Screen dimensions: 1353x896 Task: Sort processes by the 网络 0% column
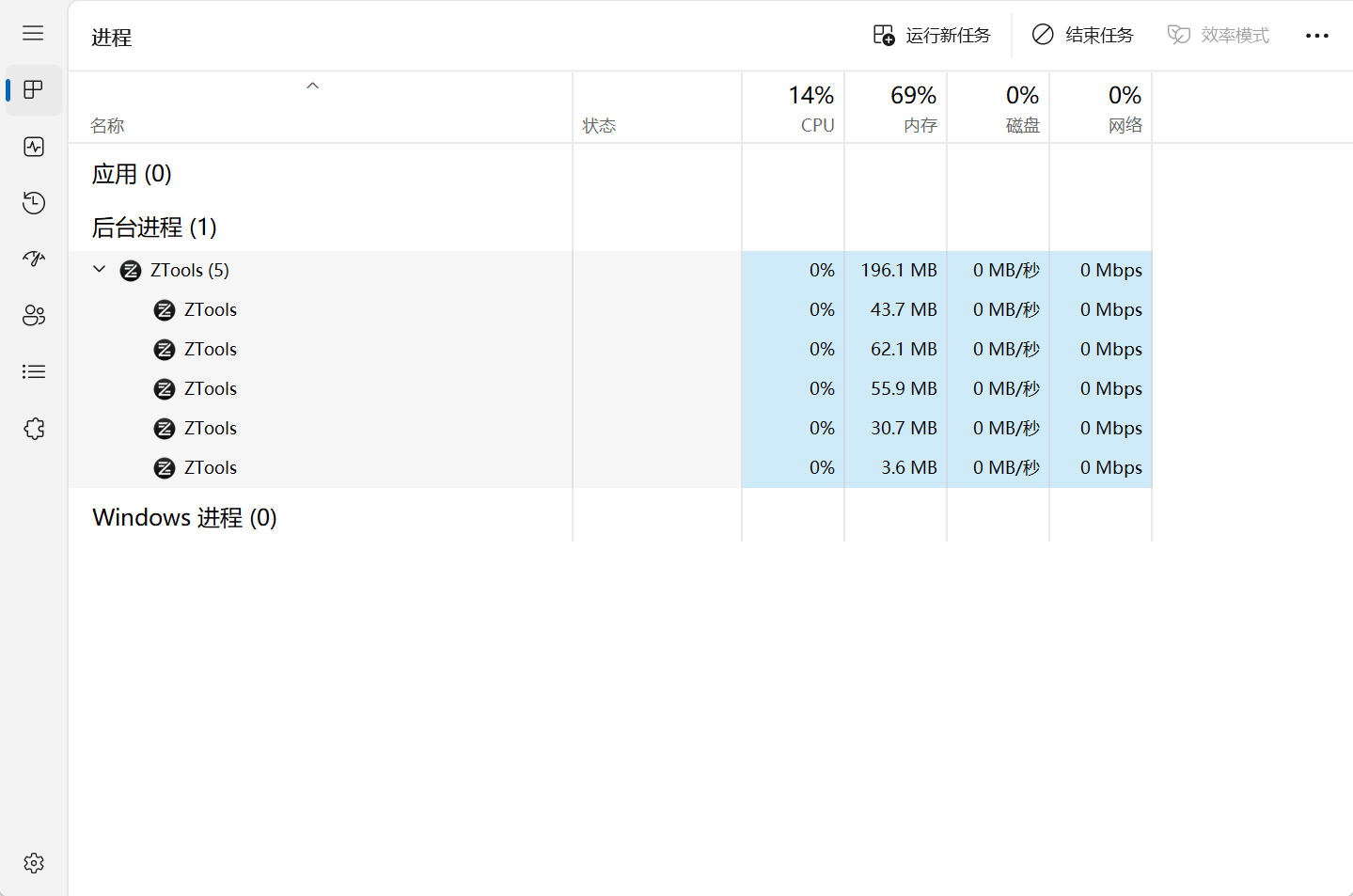click(1101, 108)
